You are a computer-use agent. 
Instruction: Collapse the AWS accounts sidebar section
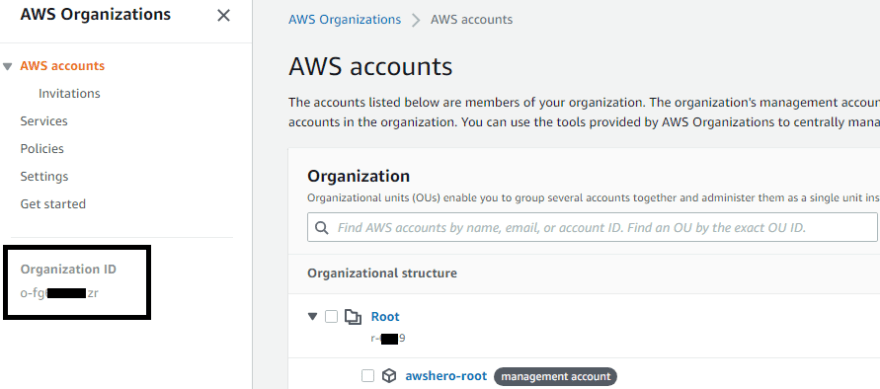pos(7,66)
